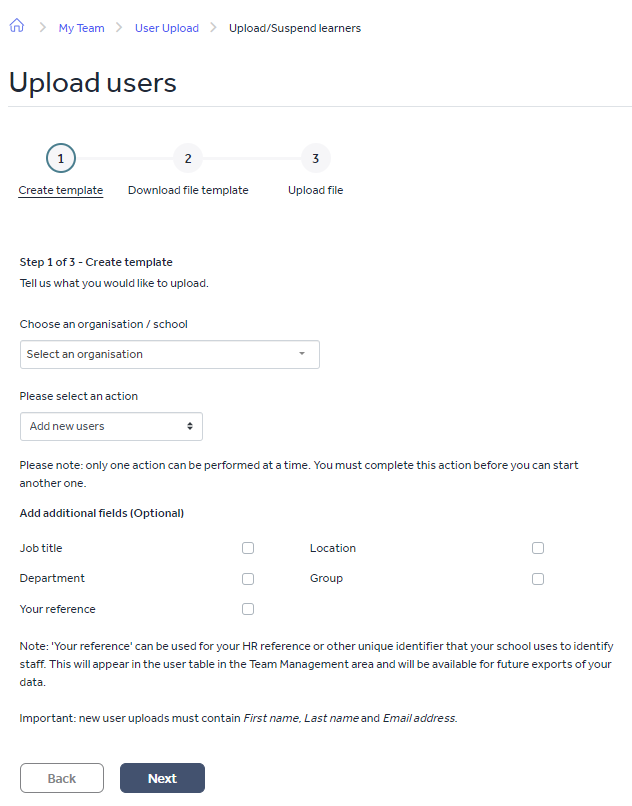Click the Download file template step label
The image size is (632, 806).
click(188, 190)
